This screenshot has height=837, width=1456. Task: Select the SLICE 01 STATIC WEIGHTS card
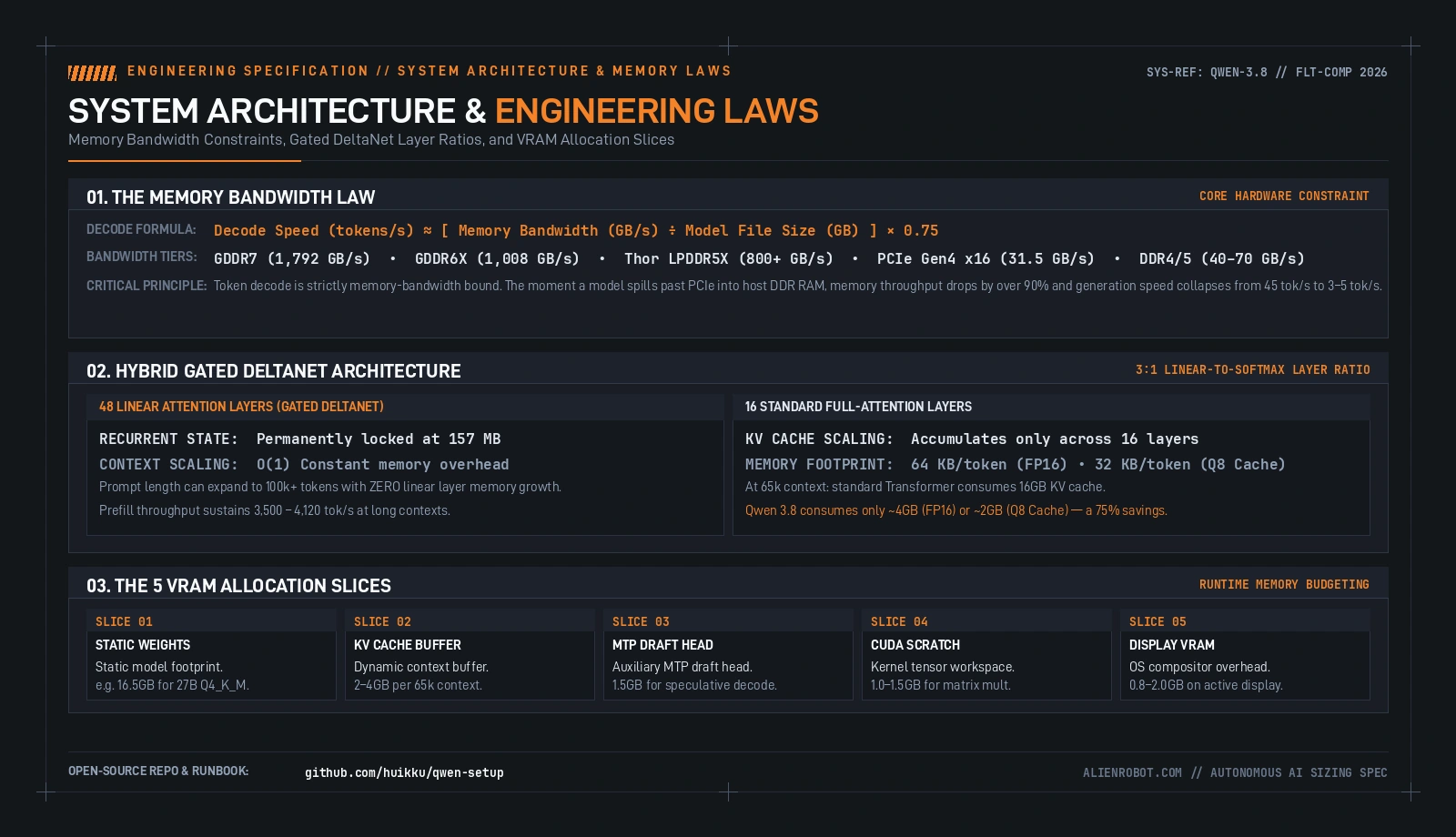pos(211,654)
